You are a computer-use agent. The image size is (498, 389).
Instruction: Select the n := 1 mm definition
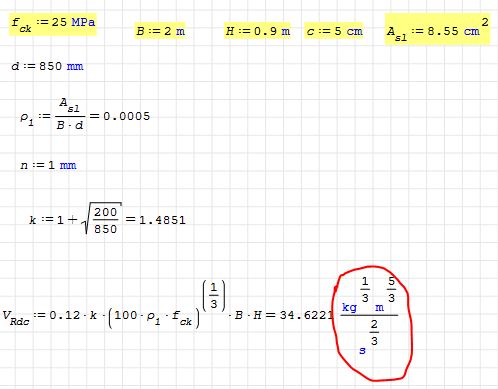pyautogui.click(x=48, y=165)
